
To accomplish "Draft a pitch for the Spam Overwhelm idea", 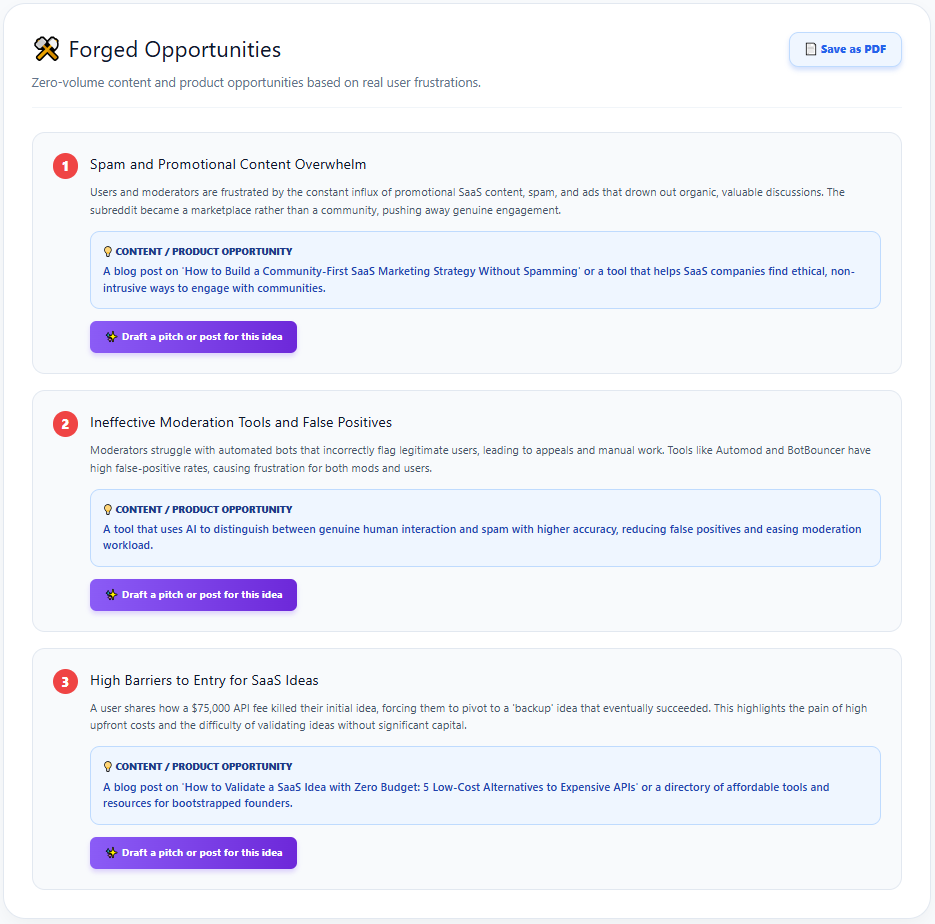I will [x=193, y=337].
